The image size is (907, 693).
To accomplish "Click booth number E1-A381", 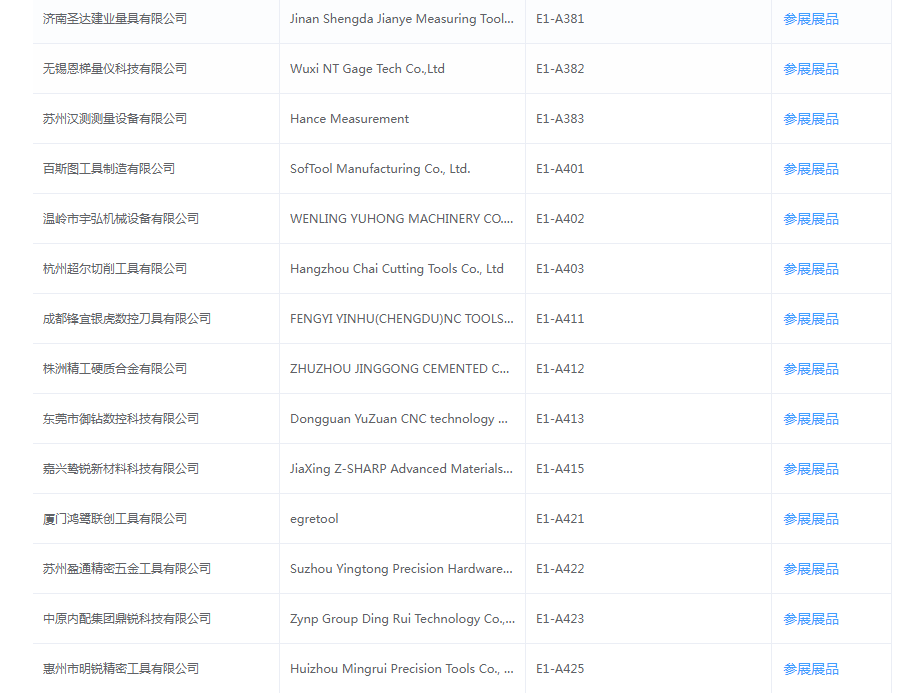I will pos(560,19).
